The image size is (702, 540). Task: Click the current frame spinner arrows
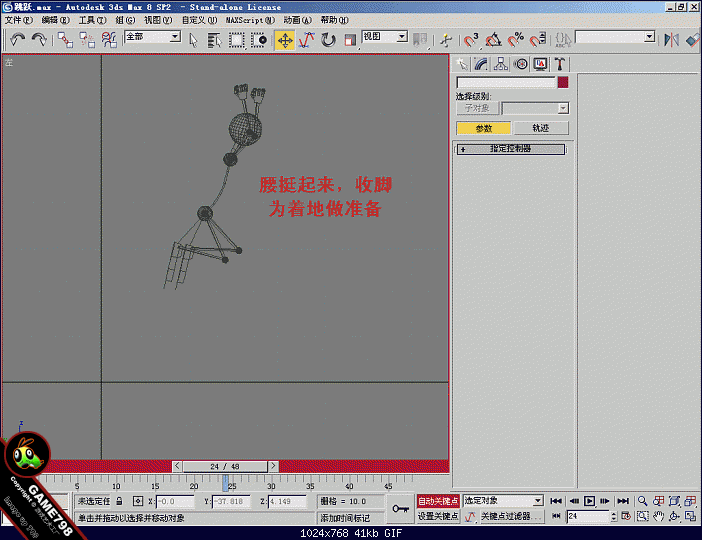(614, 516)
